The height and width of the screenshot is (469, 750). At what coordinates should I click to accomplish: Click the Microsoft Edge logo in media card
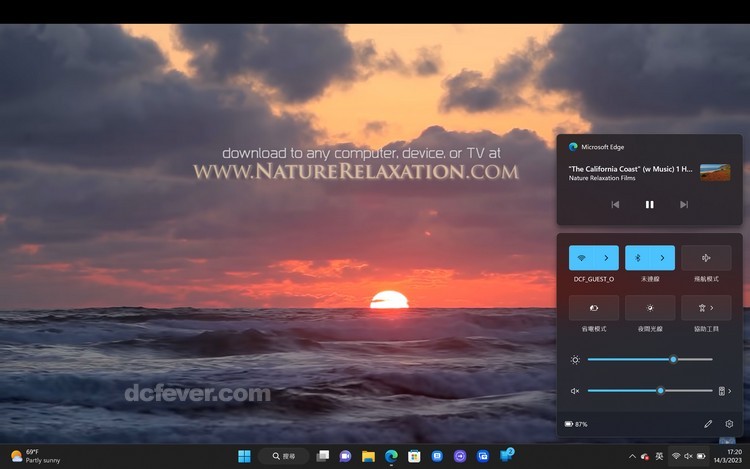(573, 147)
